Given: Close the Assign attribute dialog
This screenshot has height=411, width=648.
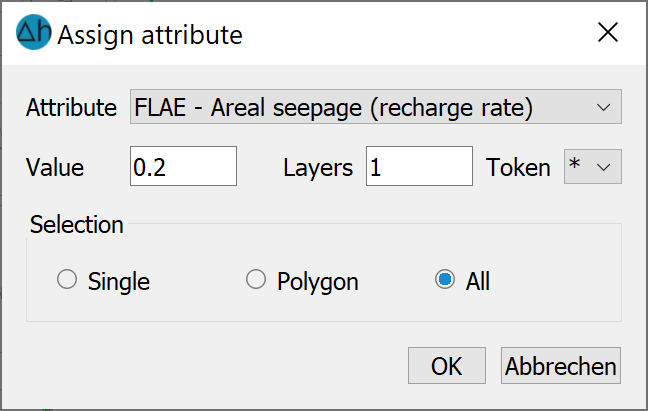Looking at the screenshot, I should (x=608, y=32).
